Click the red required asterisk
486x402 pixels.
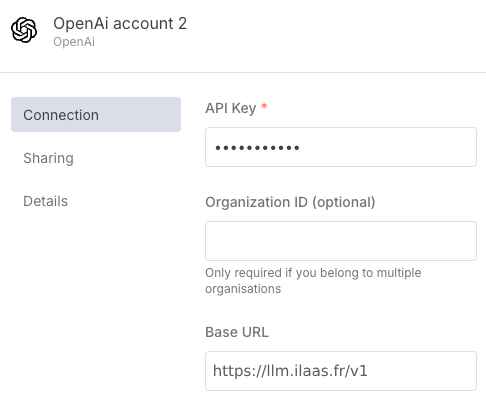point(264,106)
